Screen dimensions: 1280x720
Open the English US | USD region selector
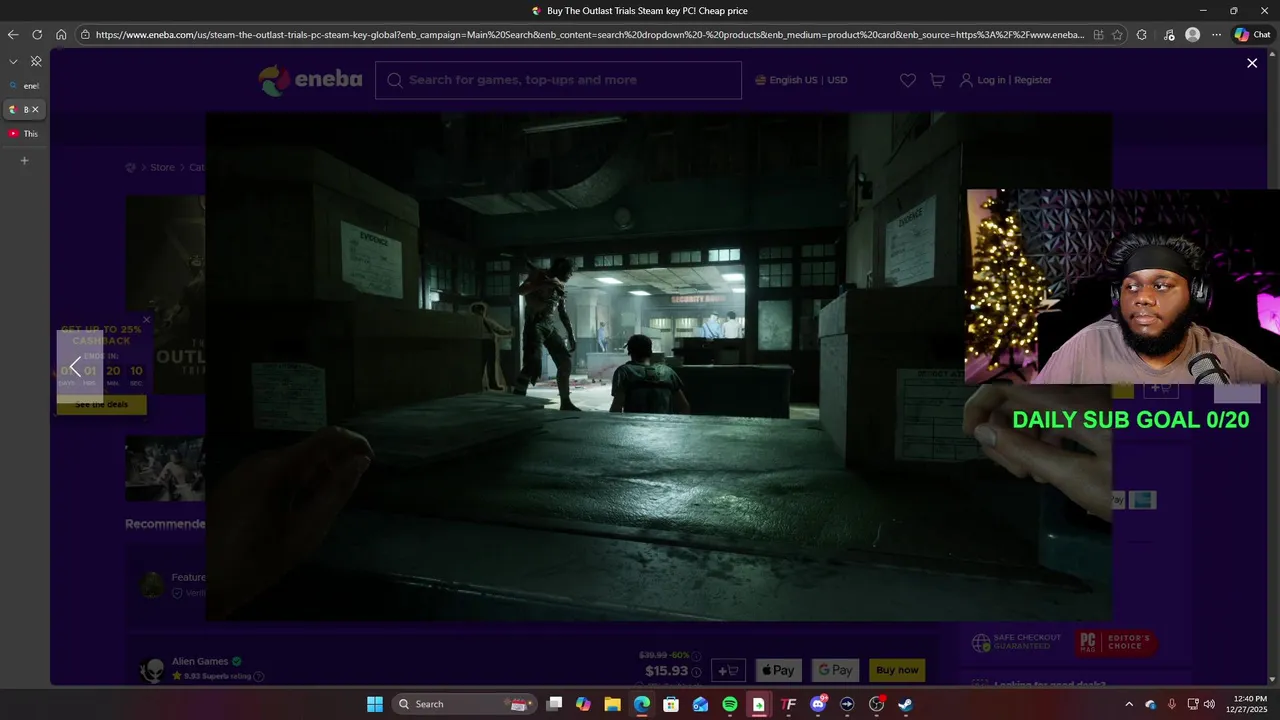pos(801,80)
